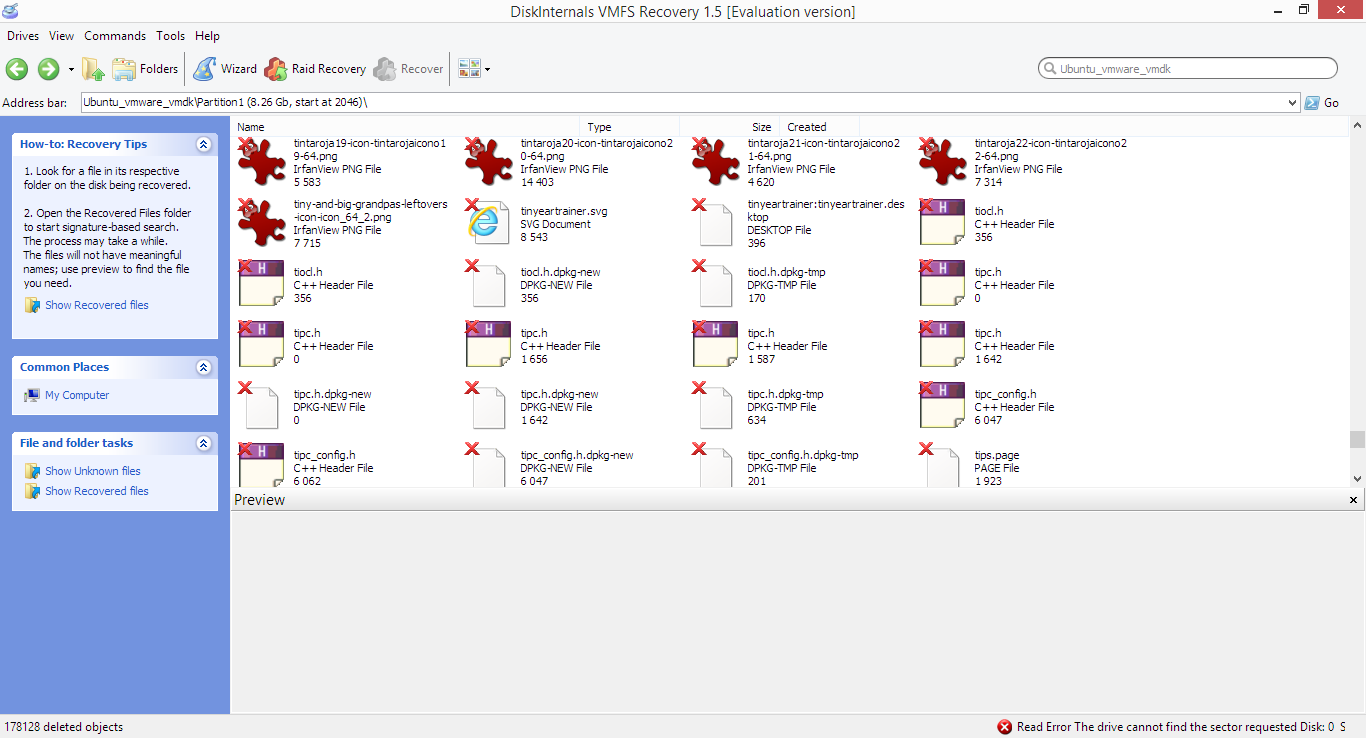Click Show Recovered files link in Recovery Tips
The width and height of the screenshot is (1366, 738).
click(96, 305)
